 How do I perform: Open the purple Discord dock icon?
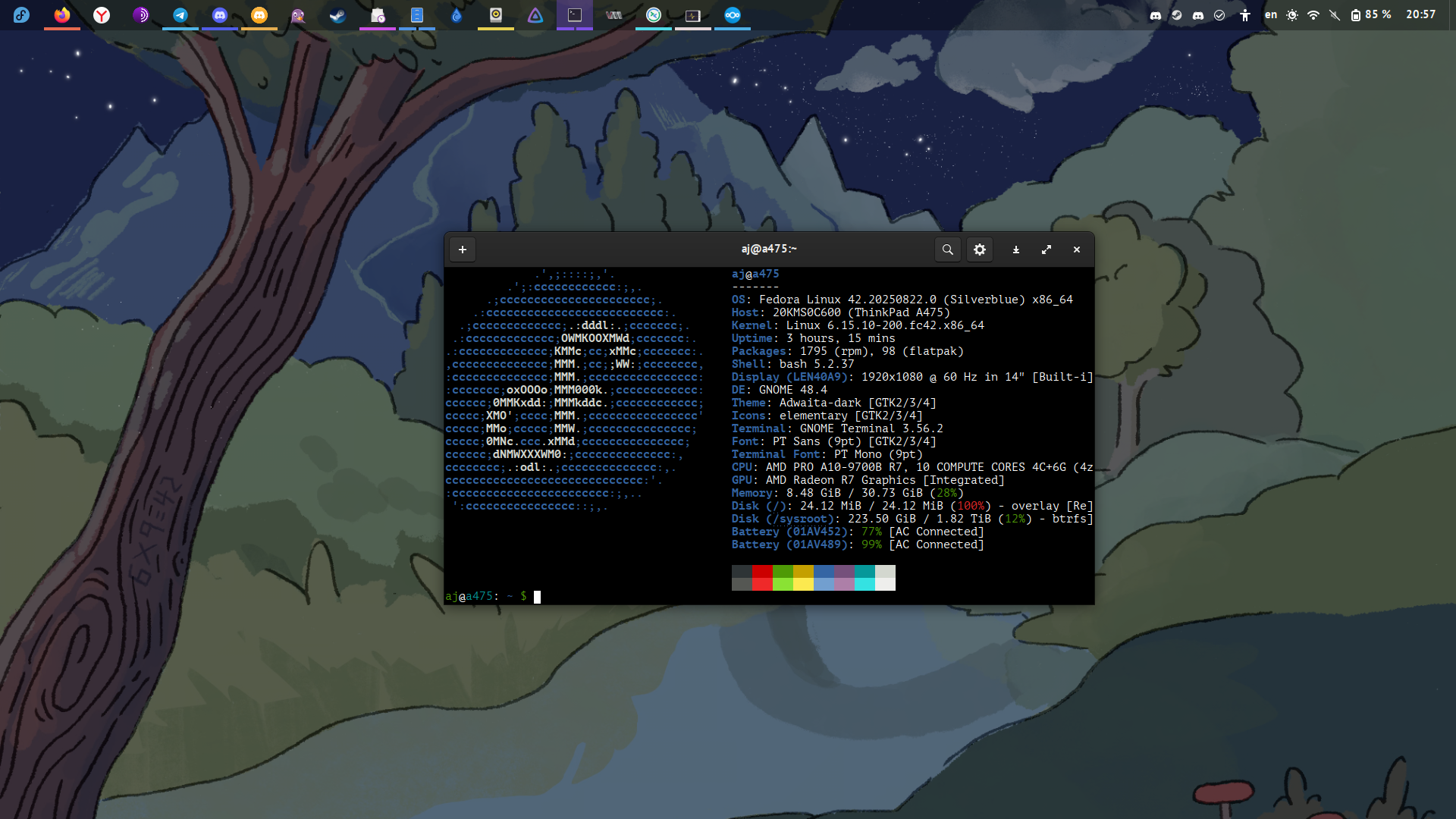coord(220,15)
